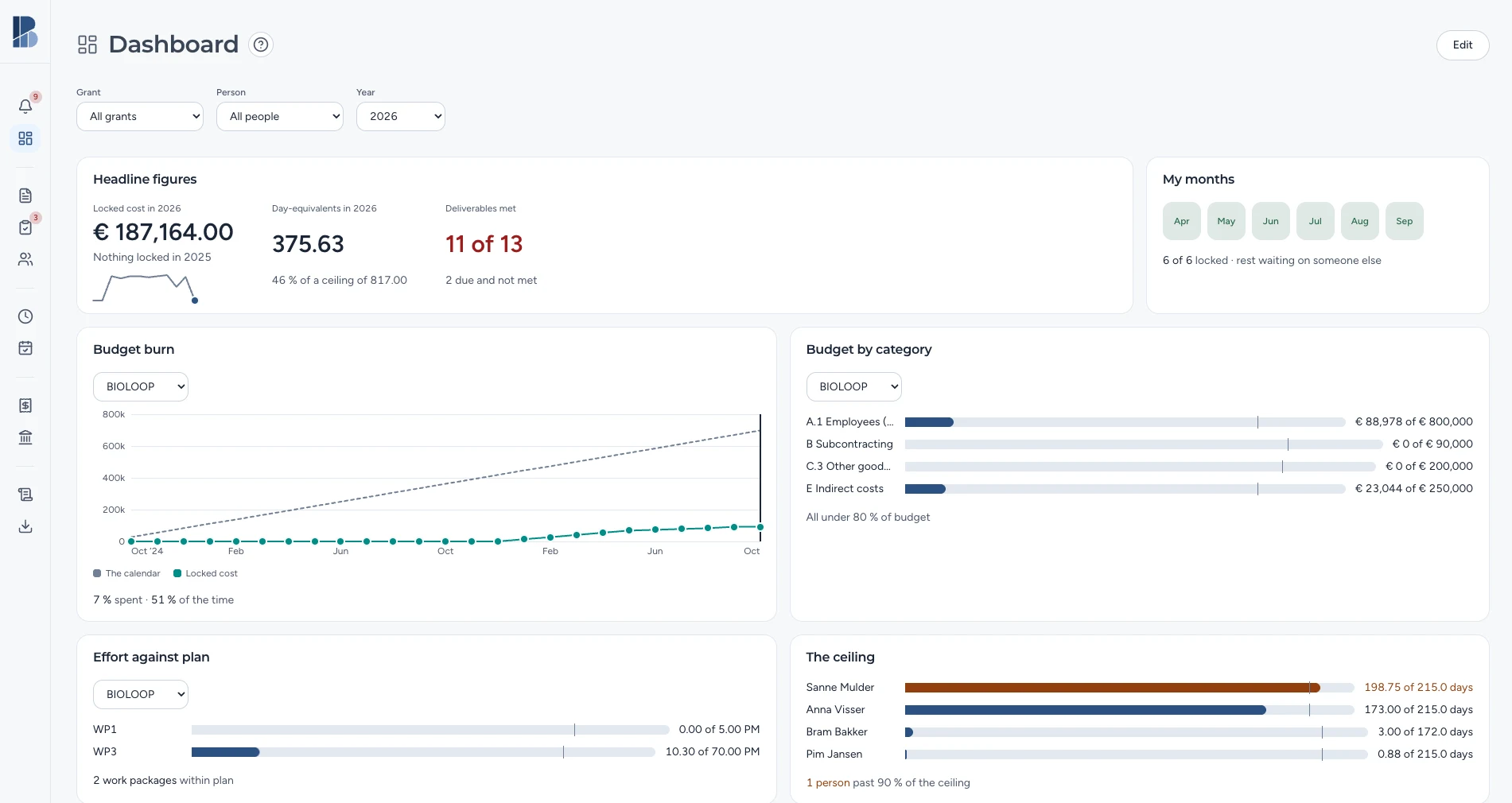The height and width of the screenshot is (803, 1512).
Task: Click 'Anna Visser' in The ceiling
Action: [835, 709]
